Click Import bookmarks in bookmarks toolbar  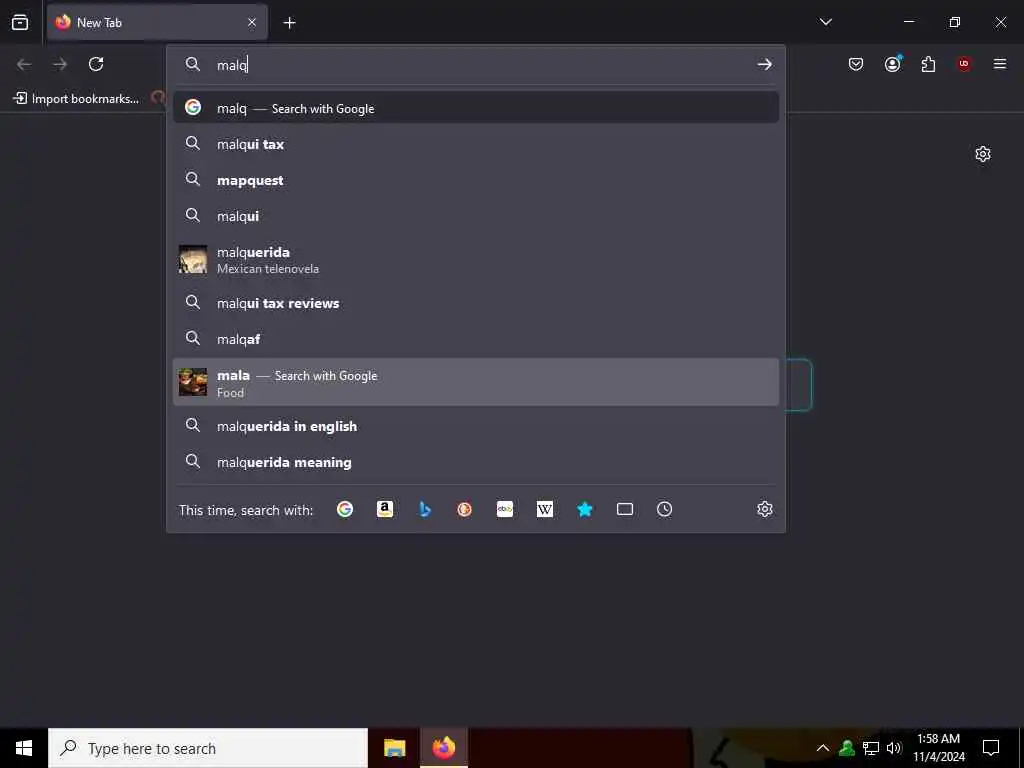tap(76, 99)
